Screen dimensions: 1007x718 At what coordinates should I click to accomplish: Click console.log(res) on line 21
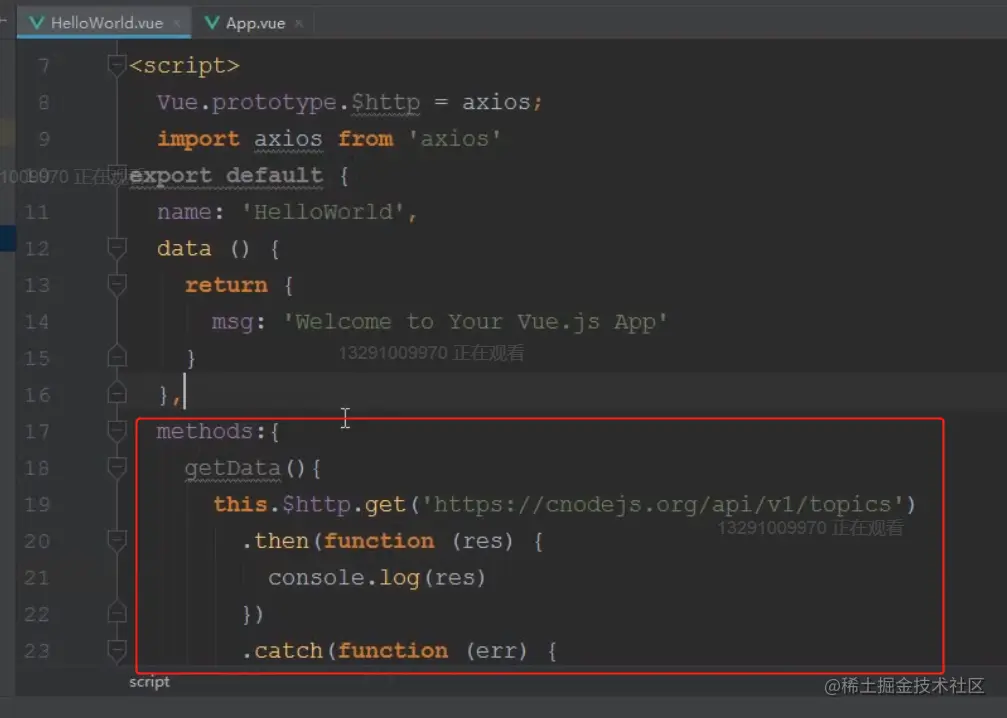click(376, 578)
